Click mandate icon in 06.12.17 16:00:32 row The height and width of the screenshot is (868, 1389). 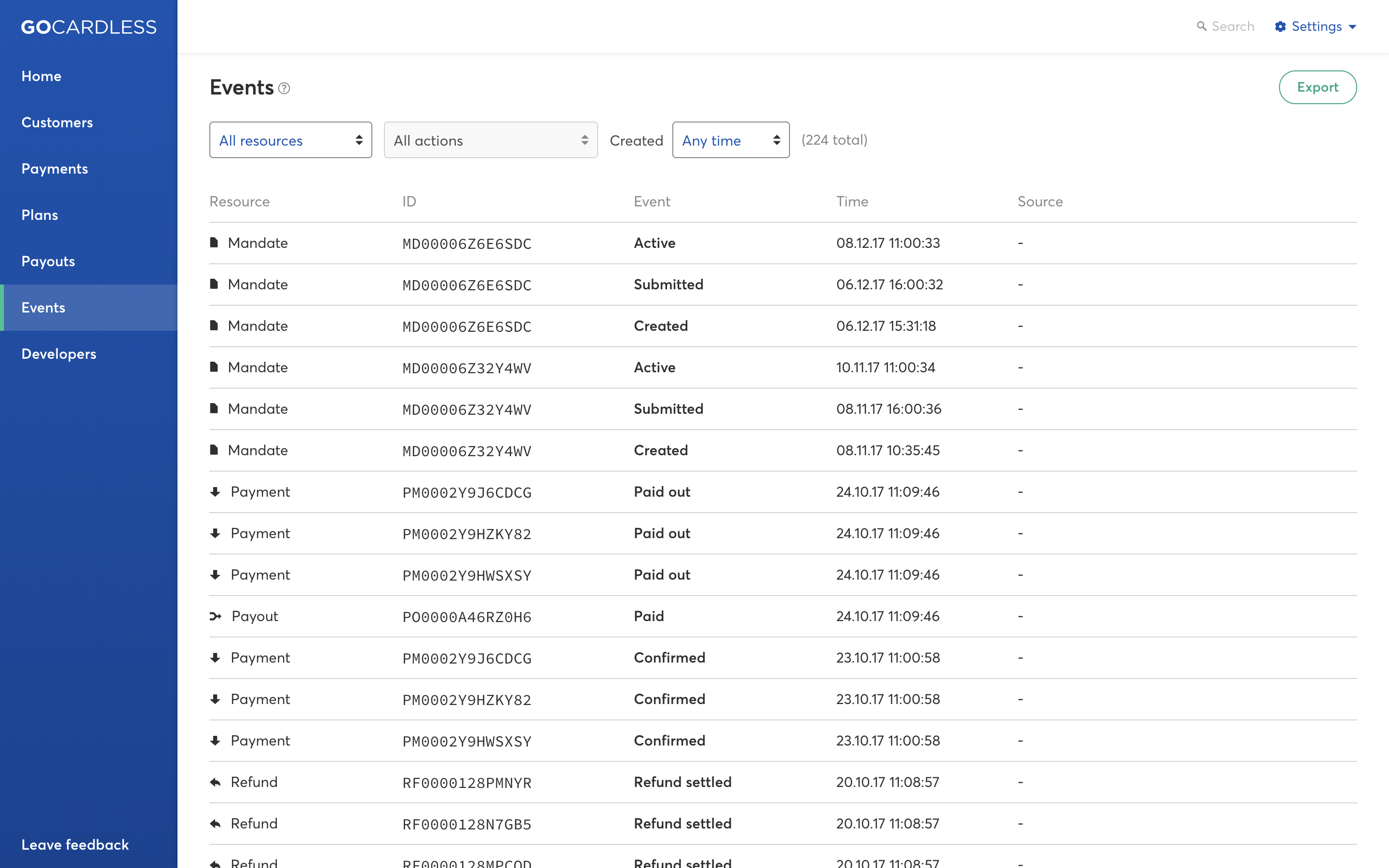[x=214, y=284]
